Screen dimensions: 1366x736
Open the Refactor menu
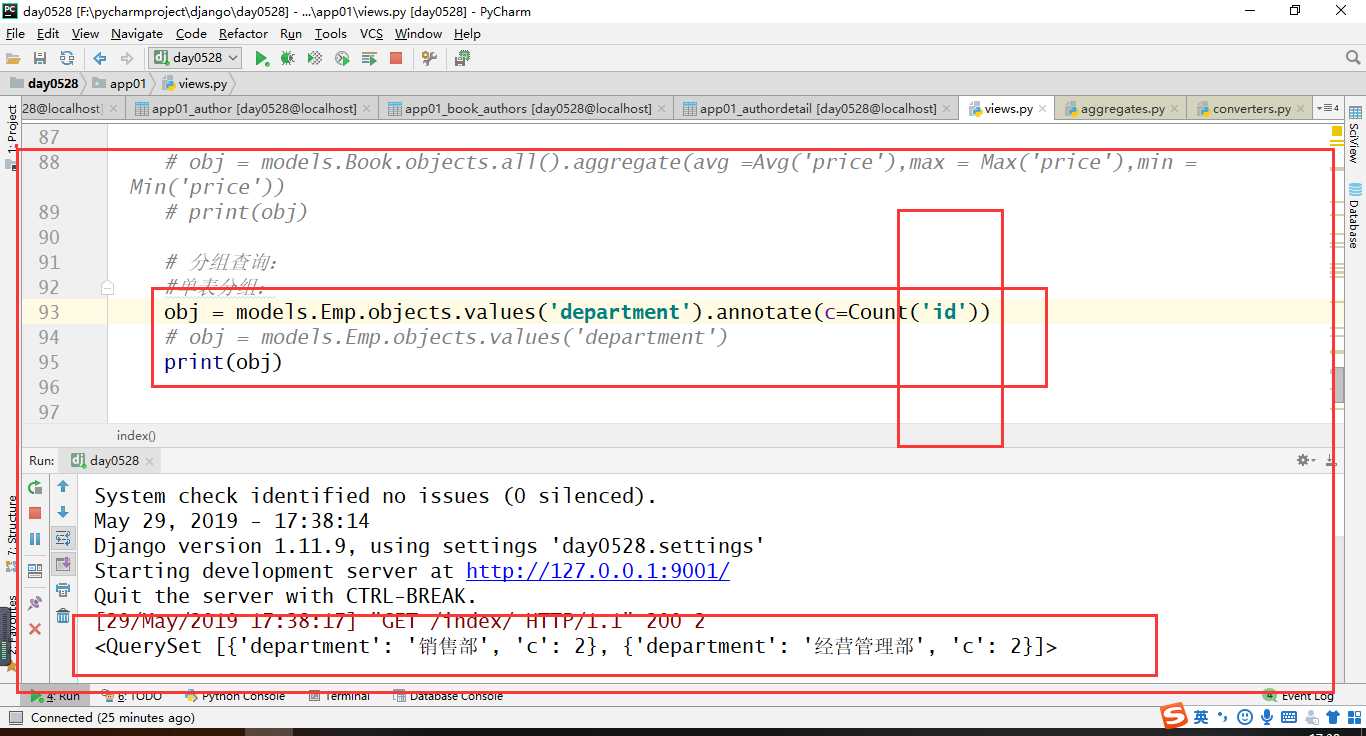pyautogui.click(x=243, y=33)
